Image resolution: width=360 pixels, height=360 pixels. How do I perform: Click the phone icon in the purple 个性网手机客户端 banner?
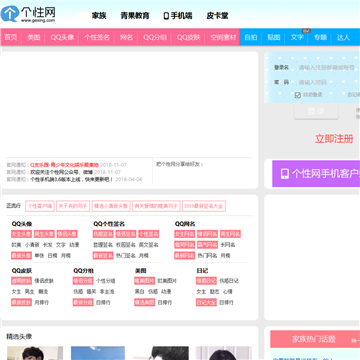tap(285, 174)
